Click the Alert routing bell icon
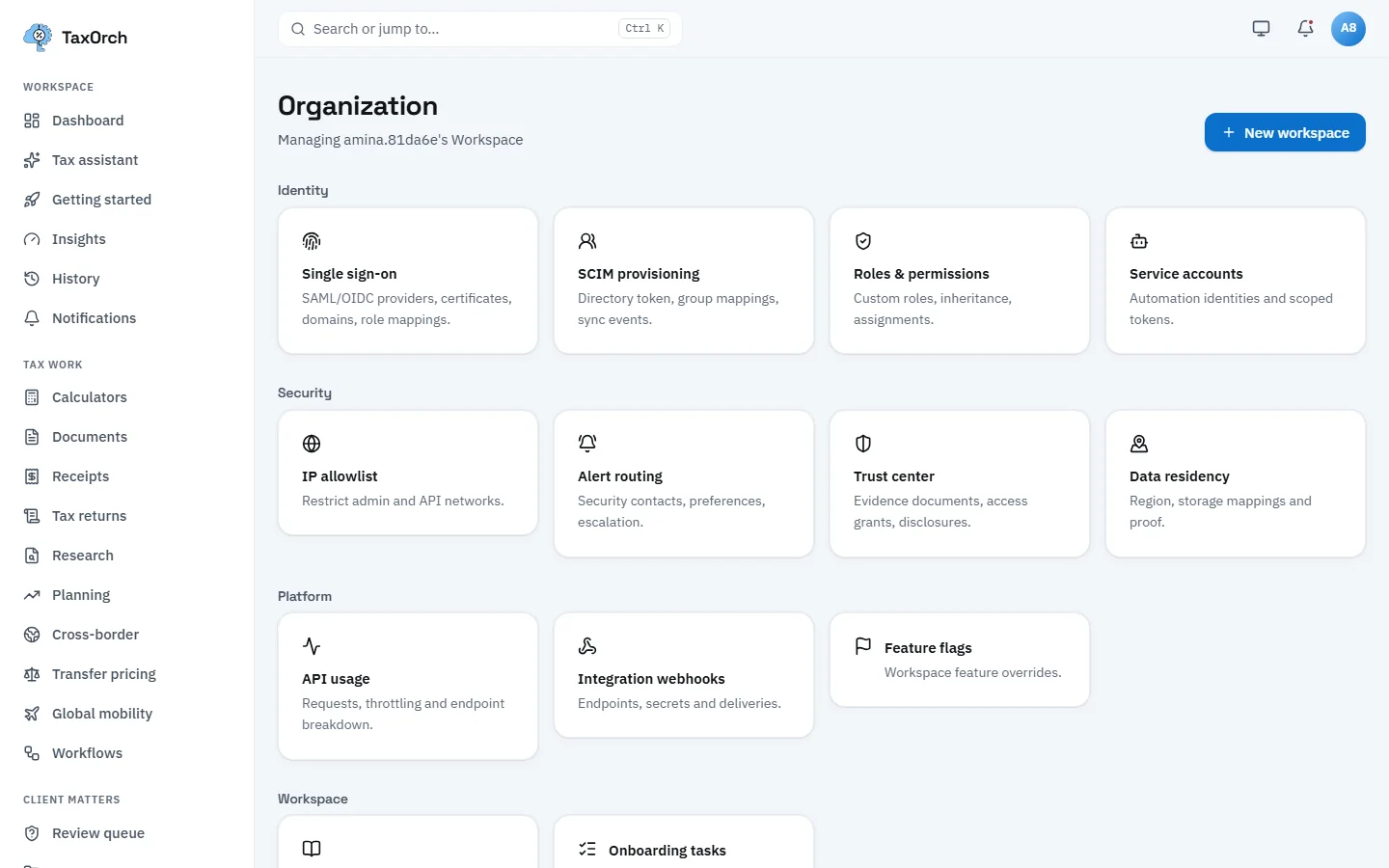Image resolution: width=1389 pixels, height=868 pixels. point(587,444)
